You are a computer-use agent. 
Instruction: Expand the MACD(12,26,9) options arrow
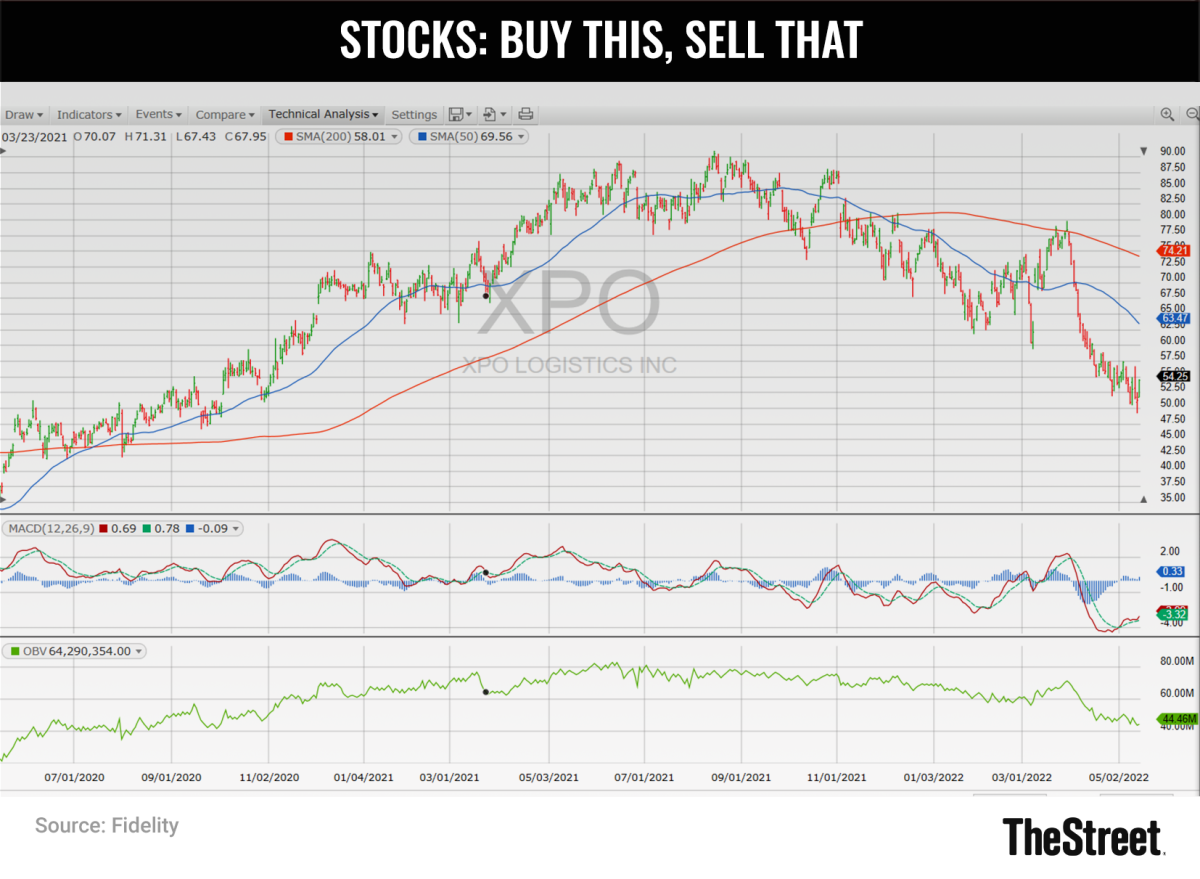point(235,528)
